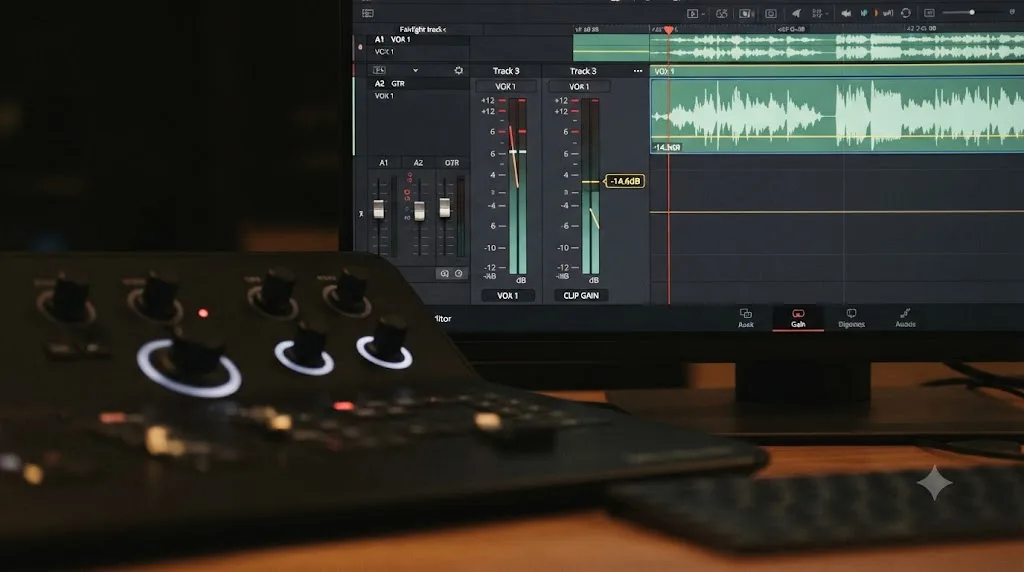Open the Digones tab in the bottom bar
1024x572 pixels.
[851, 318]
